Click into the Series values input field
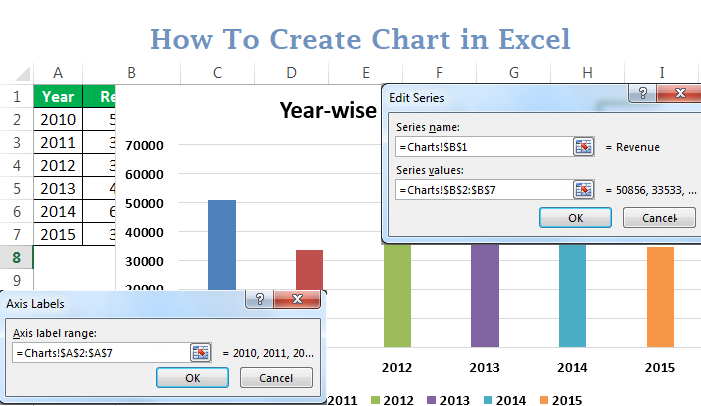Screen dimensions: 701x406 [x=482, y=189]
